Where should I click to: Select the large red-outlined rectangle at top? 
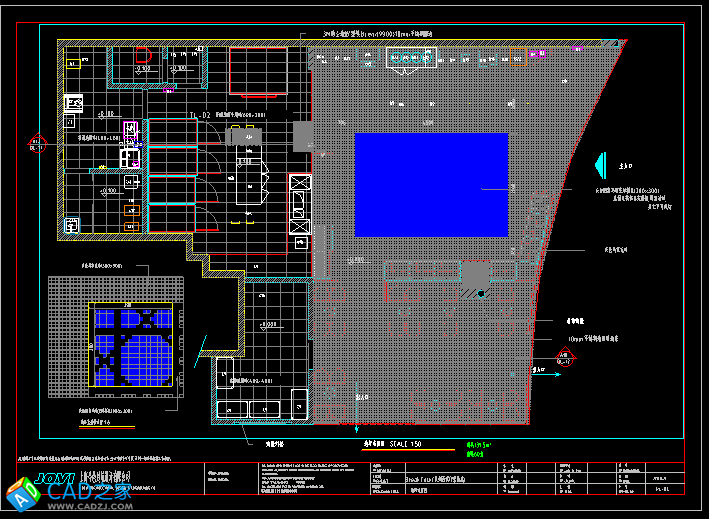(258, 70)
